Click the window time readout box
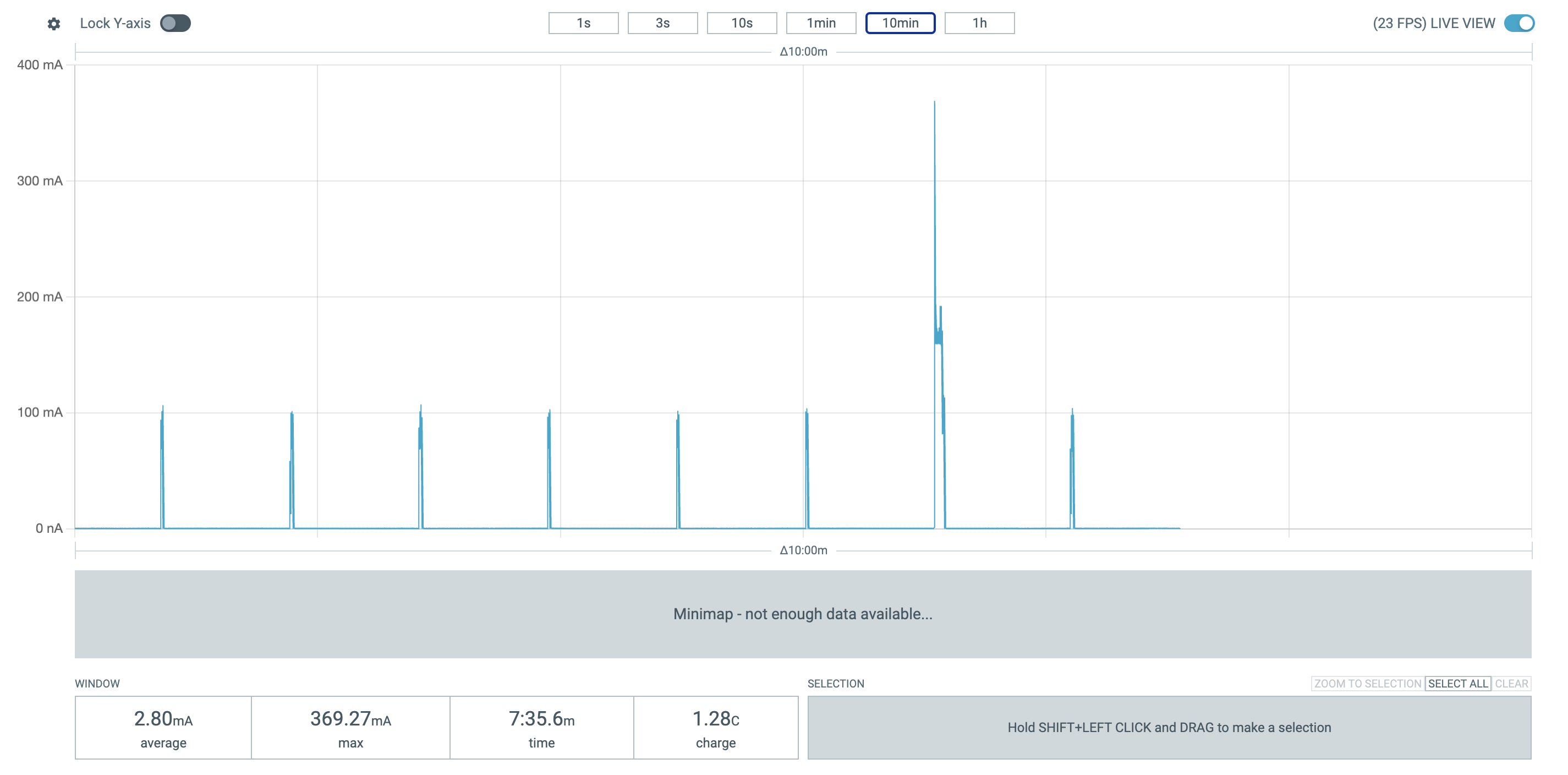 point(541,728)
